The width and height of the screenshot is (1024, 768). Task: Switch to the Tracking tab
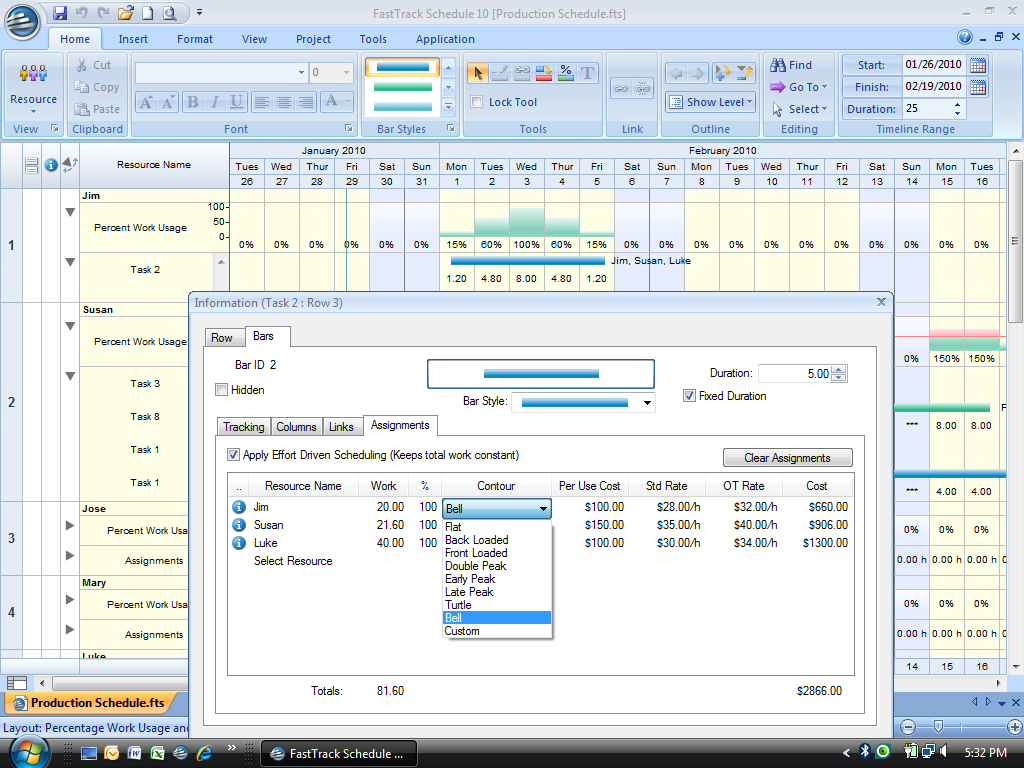(243, 427)
